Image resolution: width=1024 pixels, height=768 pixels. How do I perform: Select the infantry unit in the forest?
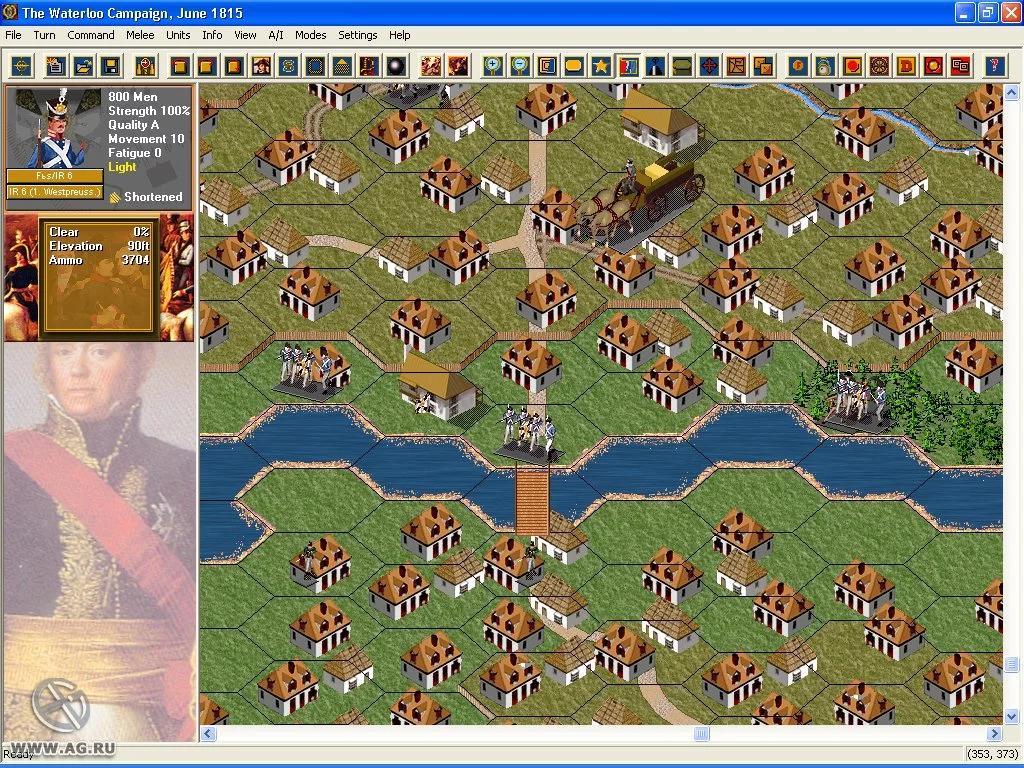click(857, 400)
